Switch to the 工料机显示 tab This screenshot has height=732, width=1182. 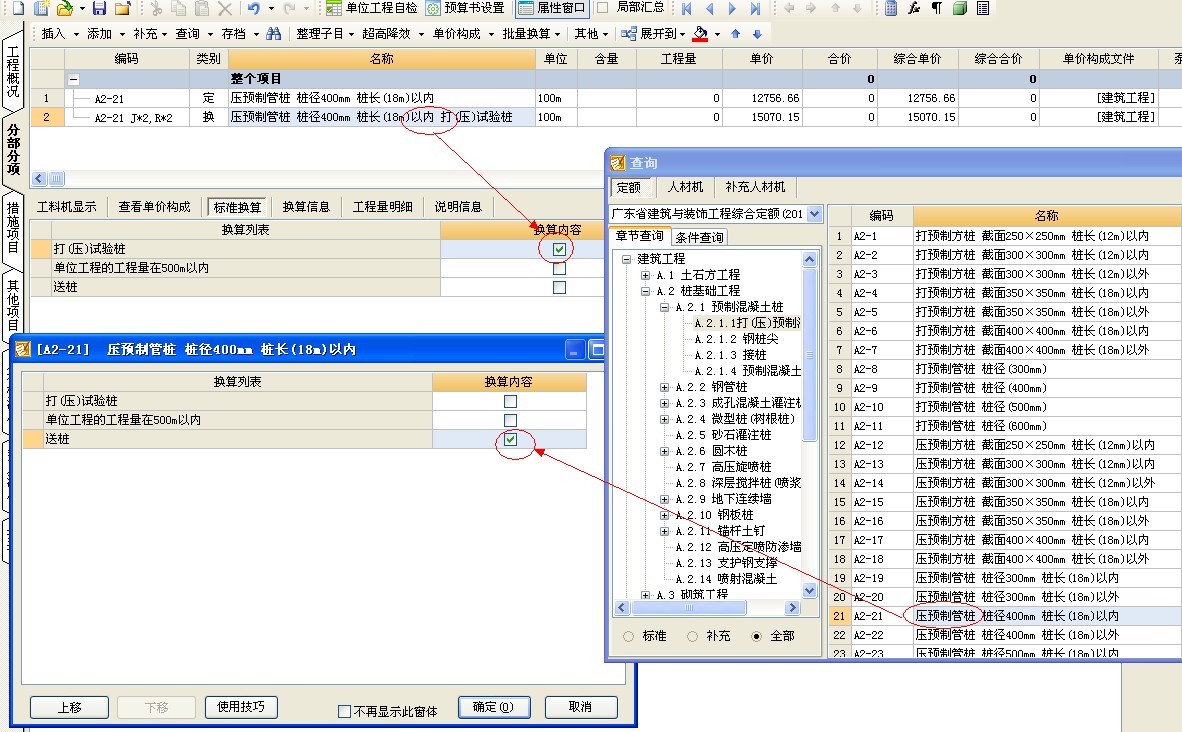66,207
